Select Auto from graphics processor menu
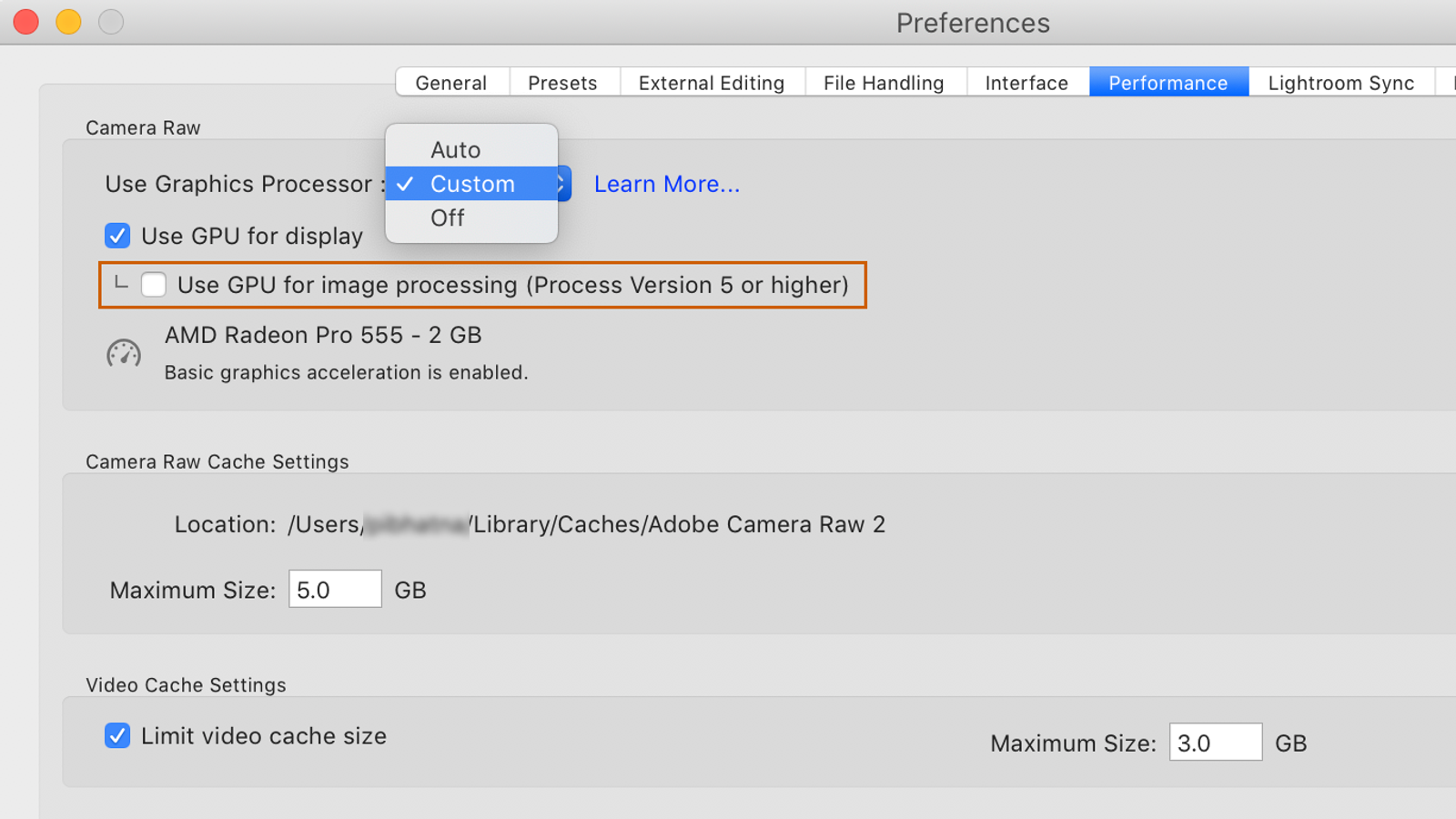The image size is (1456, 819). (456, 149)
